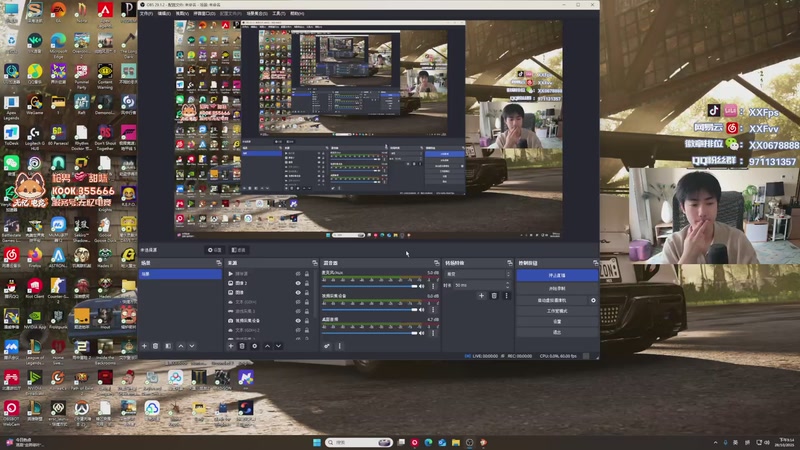Delete selected source with Sources panel trash icon
This screenshot has width=800, height=450.
pos(242,346)
